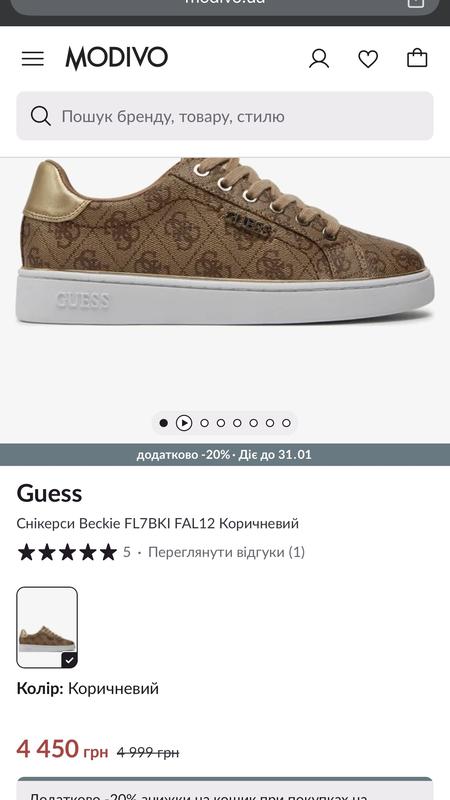The width and height of the screenshot is (450, 800).
Task: Play the product video in carousel
Action: point(184,423)
